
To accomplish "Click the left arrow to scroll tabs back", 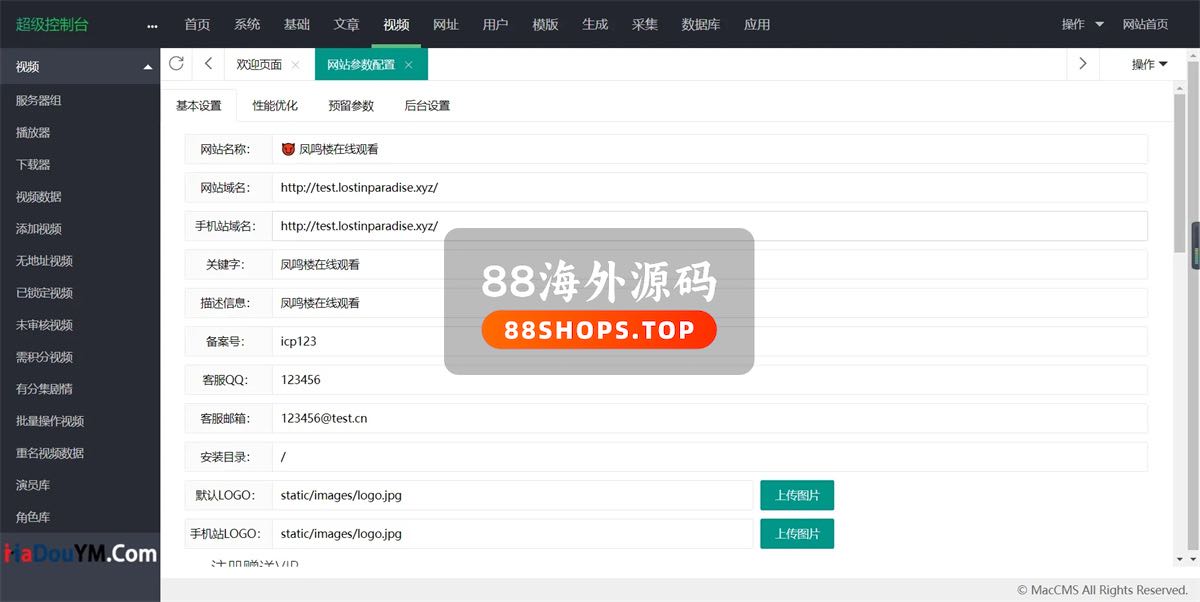I will [x=208, y=64].
